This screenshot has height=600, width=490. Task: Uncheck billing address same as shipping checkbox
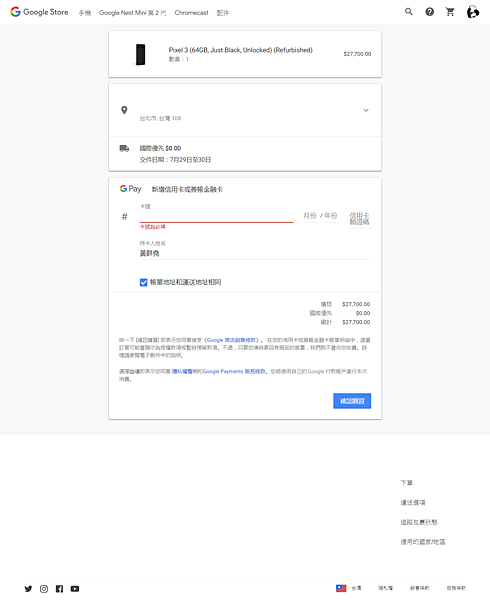click(x=143, y=282)
